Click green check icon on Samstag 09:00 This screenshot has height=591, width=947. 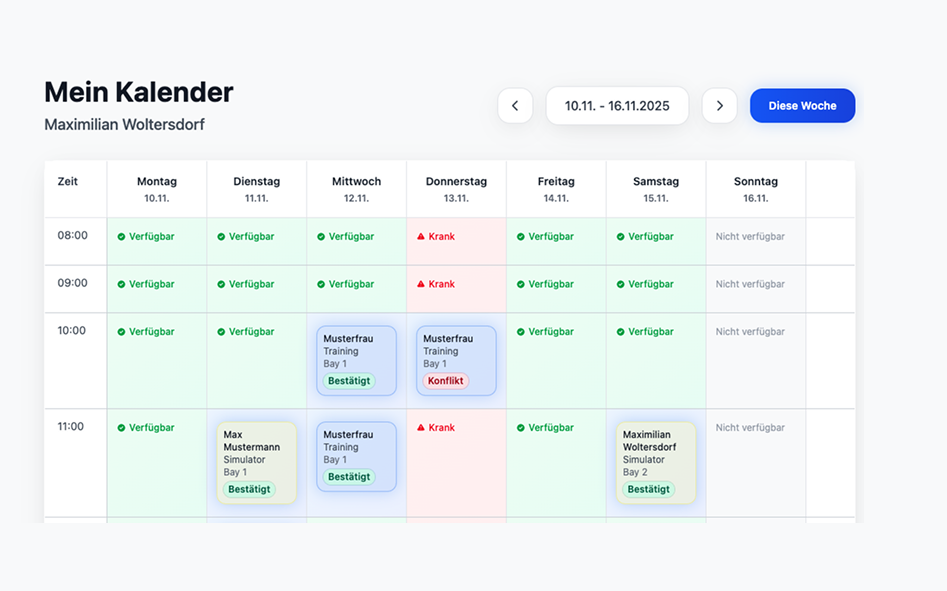(x=621, y=284)
